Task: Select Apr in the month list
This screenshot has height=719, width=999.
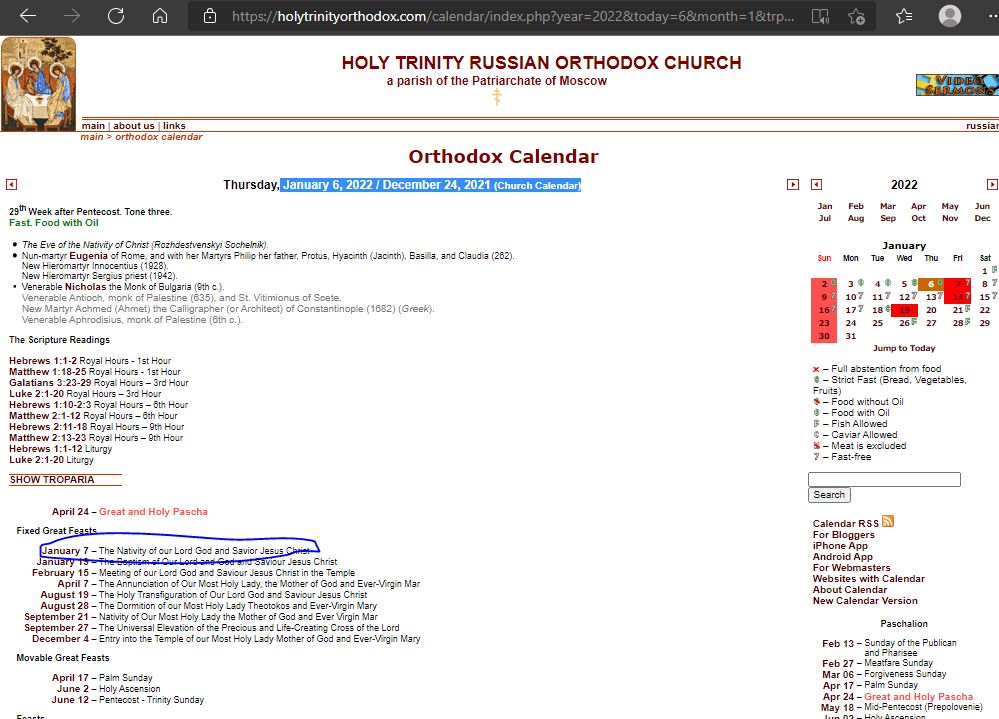Action: pos(918,206)
